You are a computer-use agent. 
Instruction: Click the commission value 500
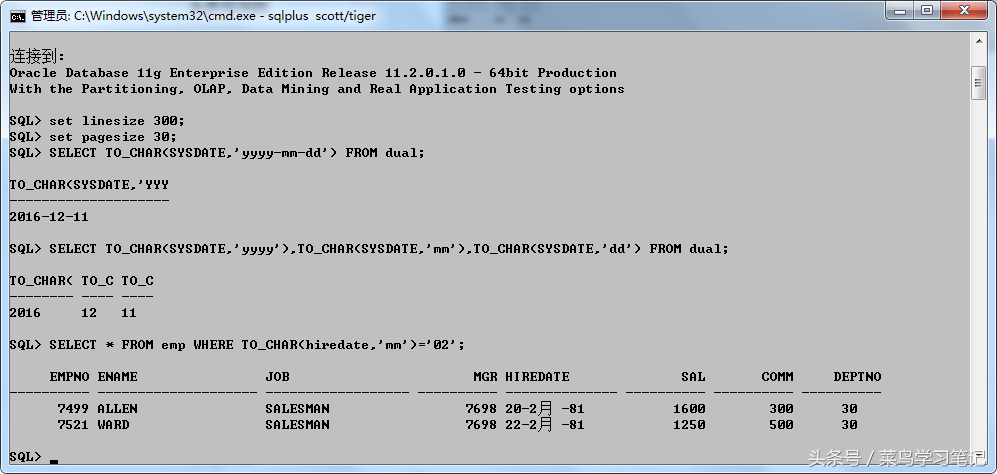[x=781, y=424]
